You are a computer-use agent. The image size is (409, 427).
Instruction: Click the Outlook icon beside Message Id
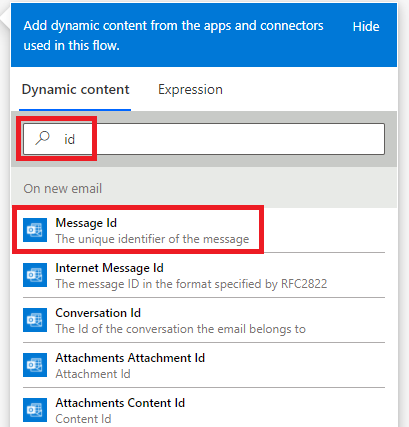coord(35,230)
